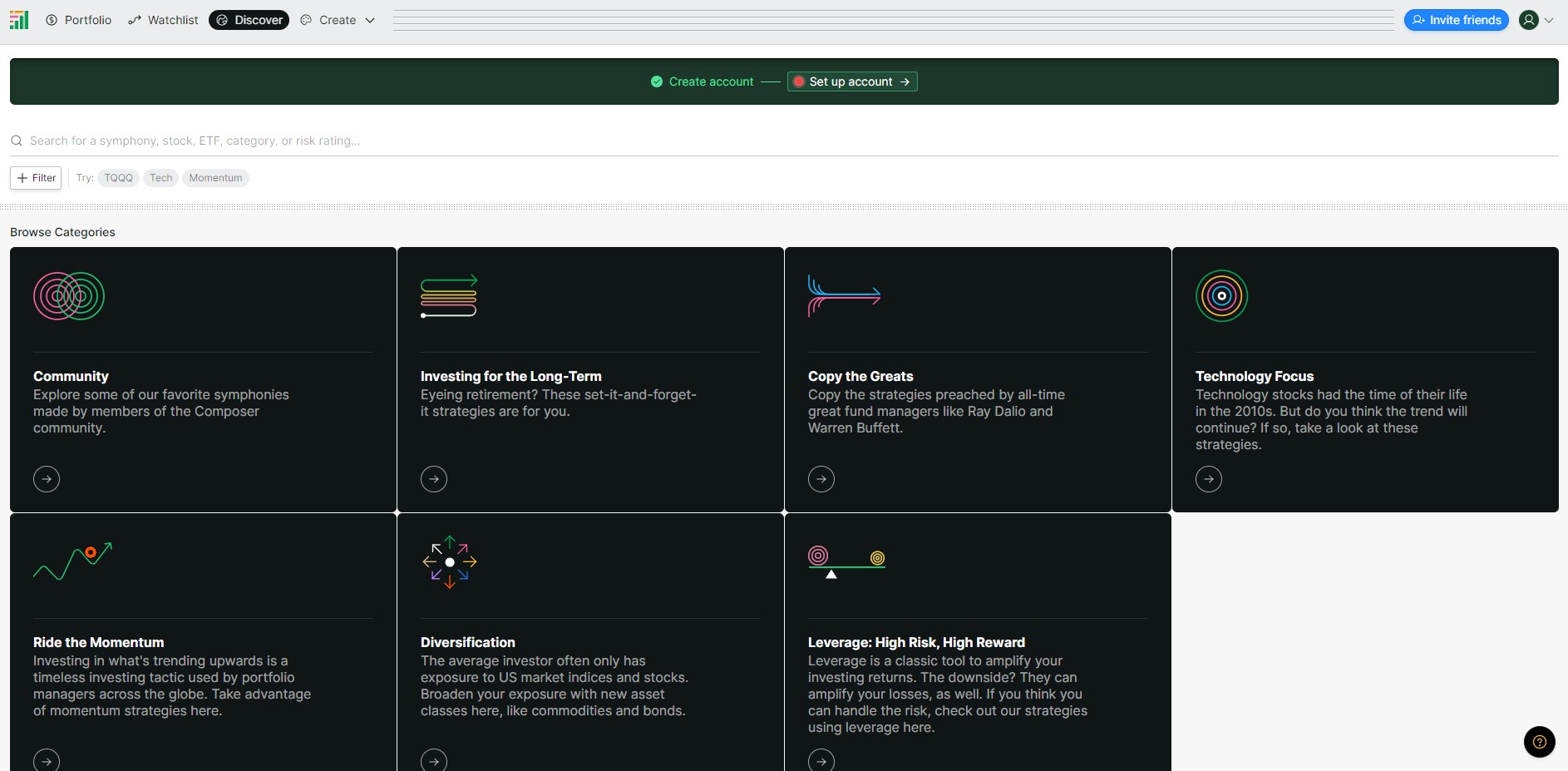Click the Composer logo icon
The width and height of the screenshot is (1568, 771).
tap(19, 20)
